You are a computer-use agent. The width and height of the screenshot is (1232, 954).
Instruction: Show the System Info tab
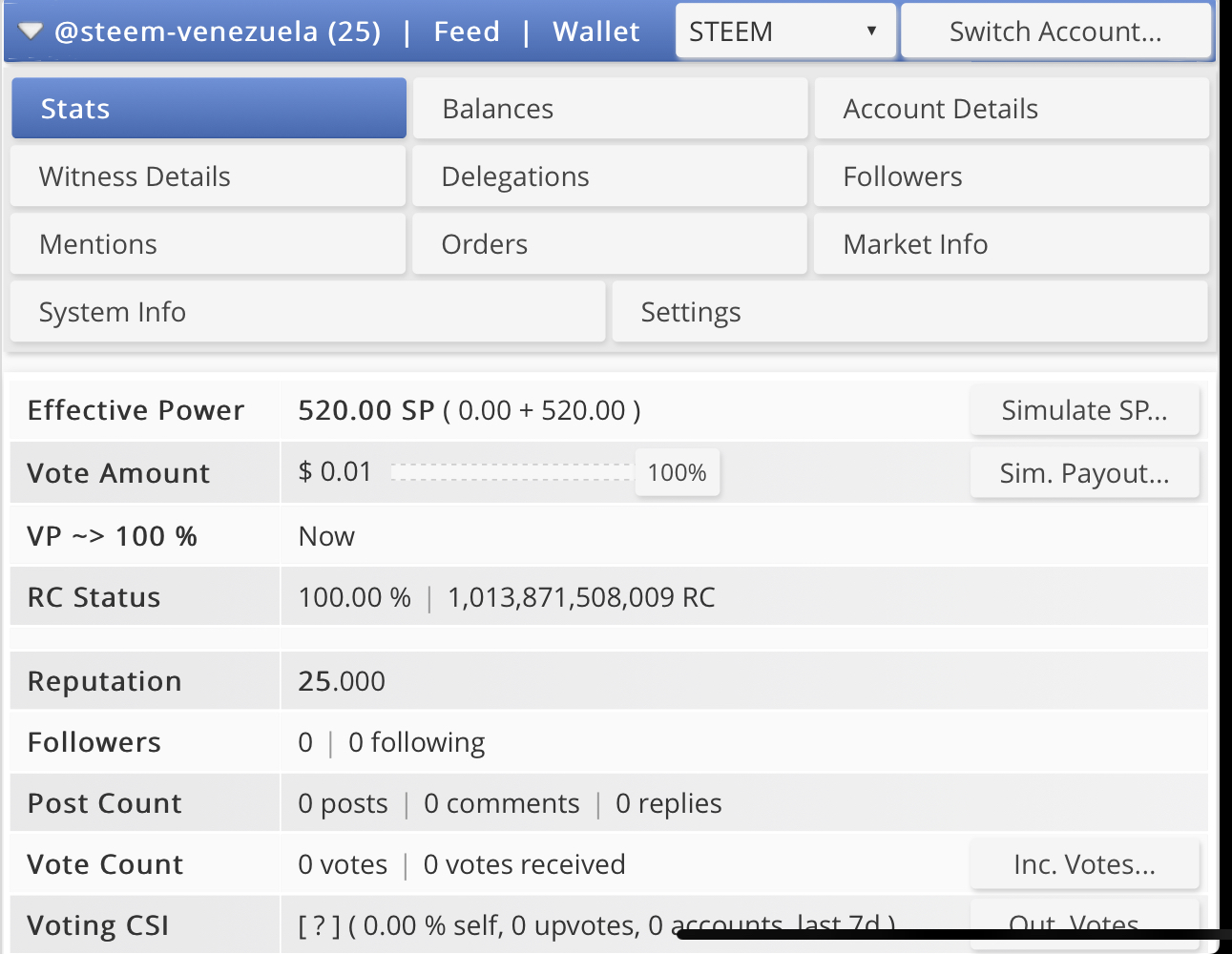[x=308, y=312]
